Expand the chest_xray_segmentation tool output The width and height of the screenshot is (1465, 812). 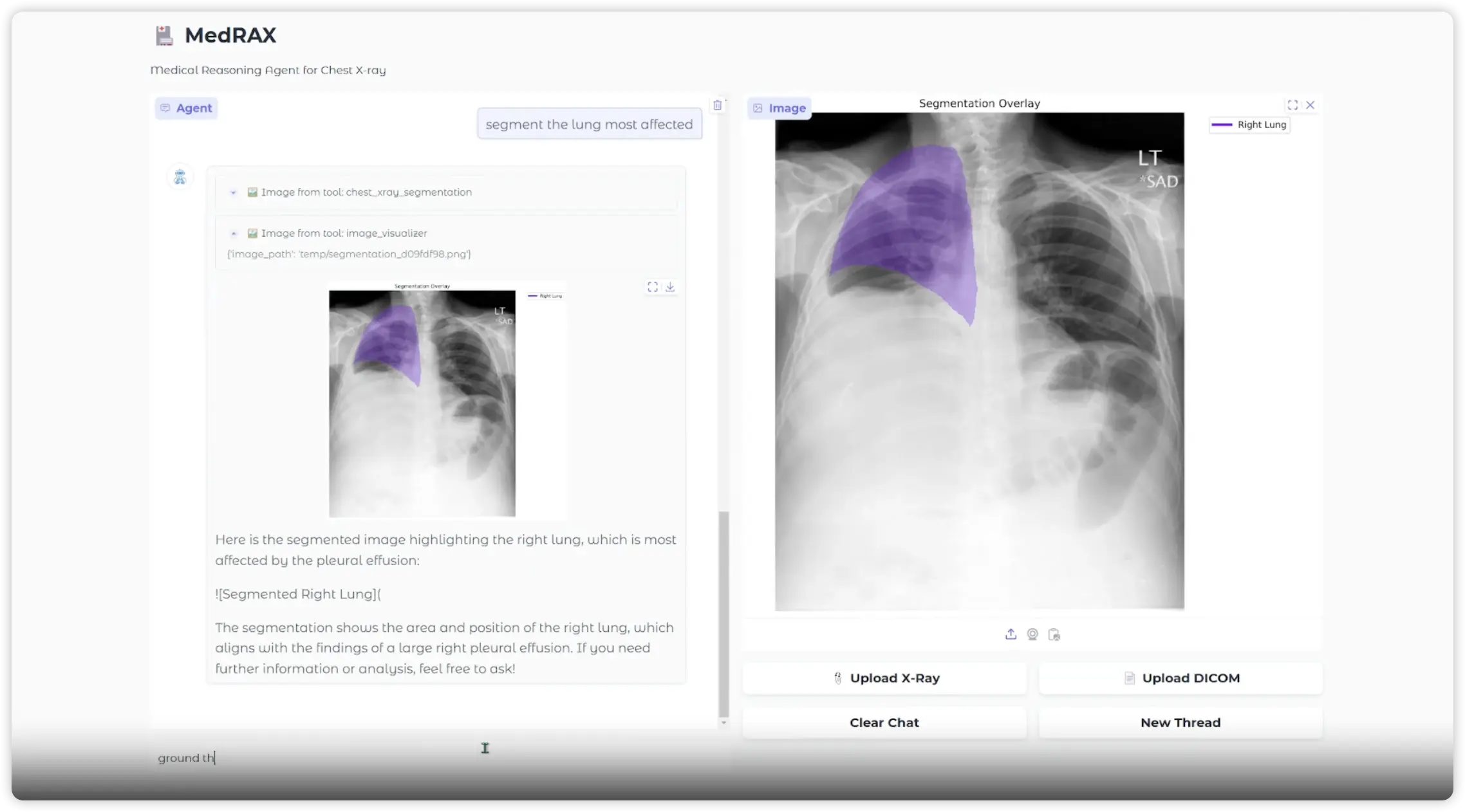coord(234,192)
